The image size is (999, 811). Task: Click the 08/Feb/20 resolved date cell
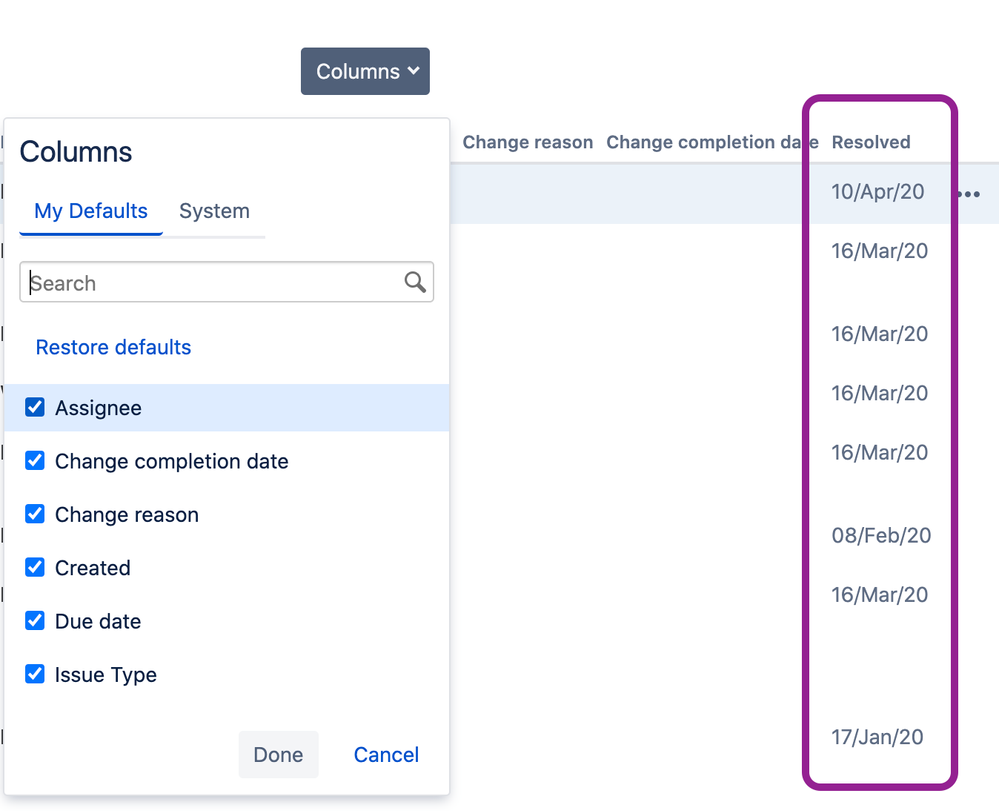click(881, 536)
